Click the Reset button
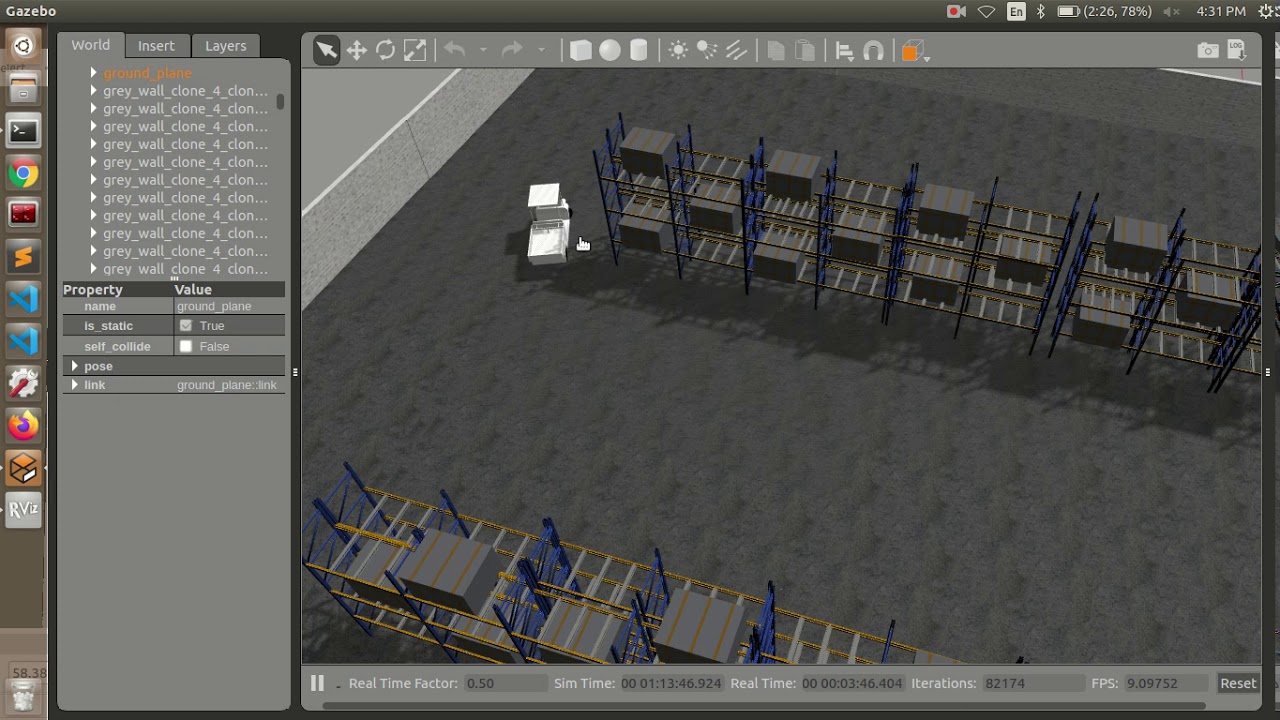 click(1238, 683)
